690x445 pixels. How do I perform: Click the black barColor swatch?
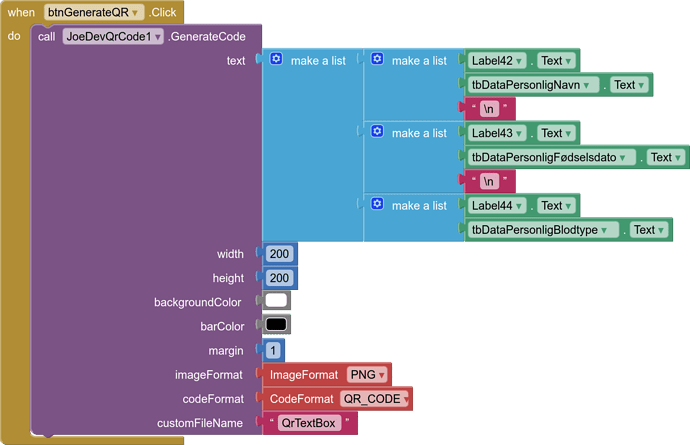click(277, 325)
